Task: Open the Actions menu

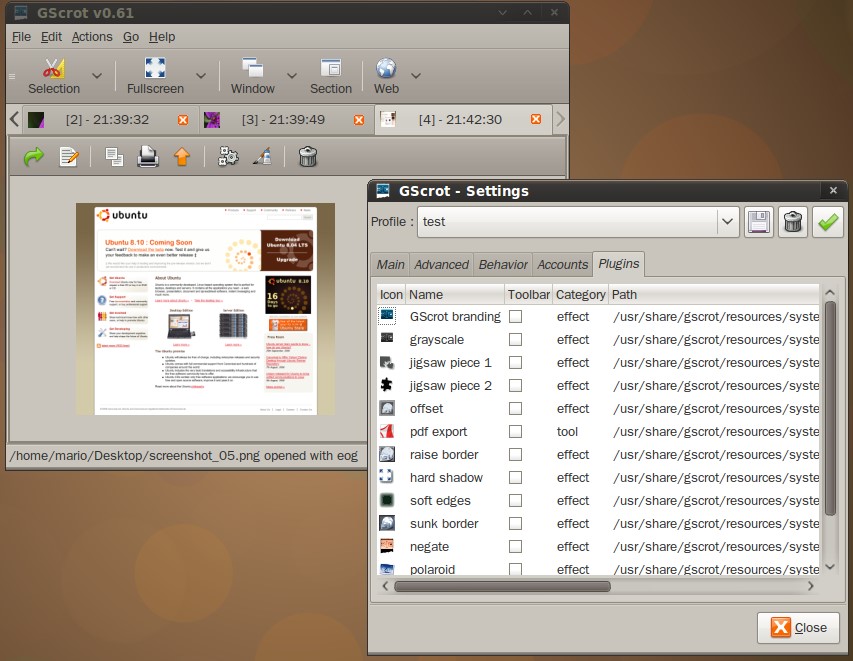Action: pos(92,37)
